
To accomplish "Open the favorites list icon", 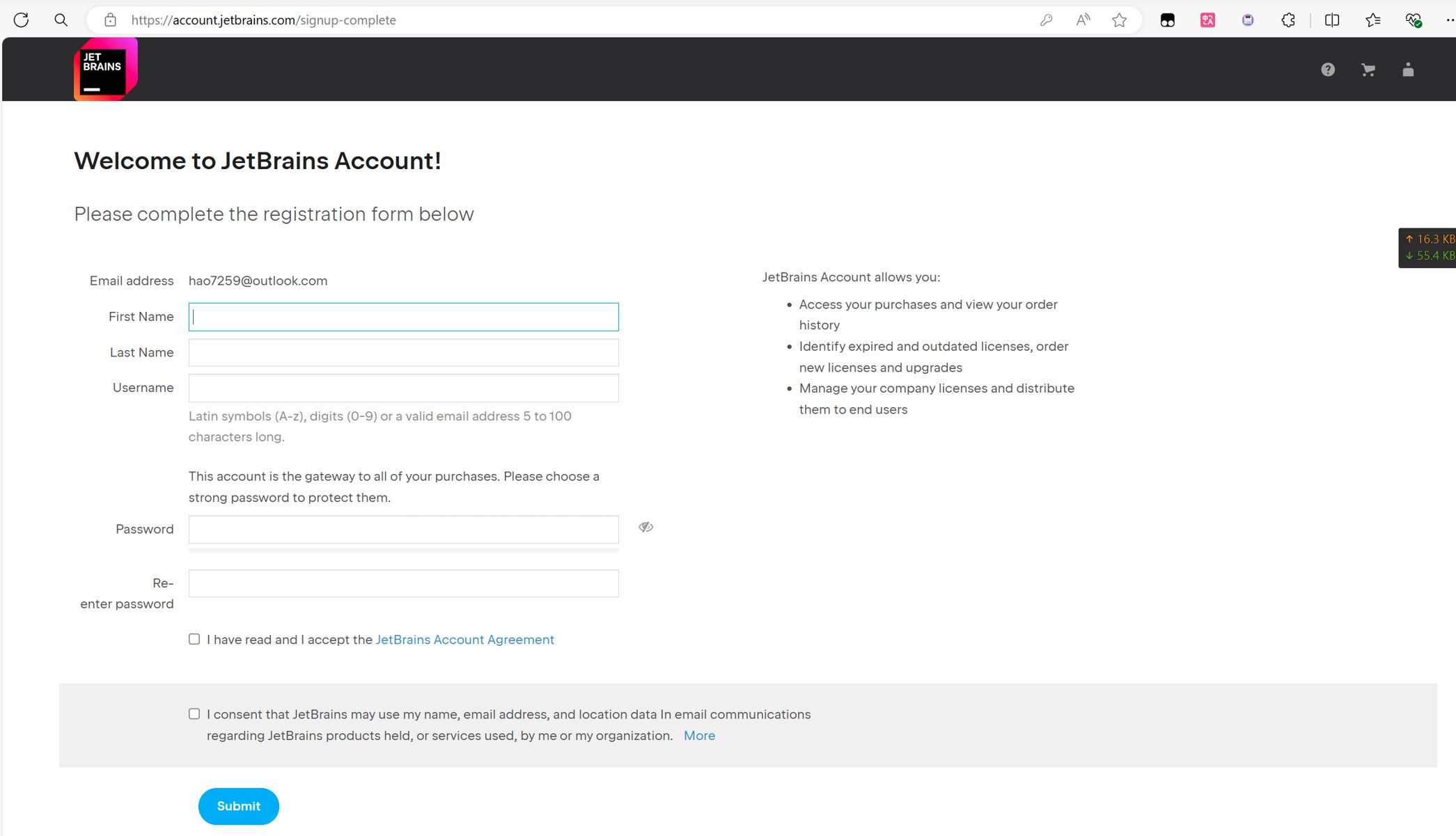I will pos(1372,20).
